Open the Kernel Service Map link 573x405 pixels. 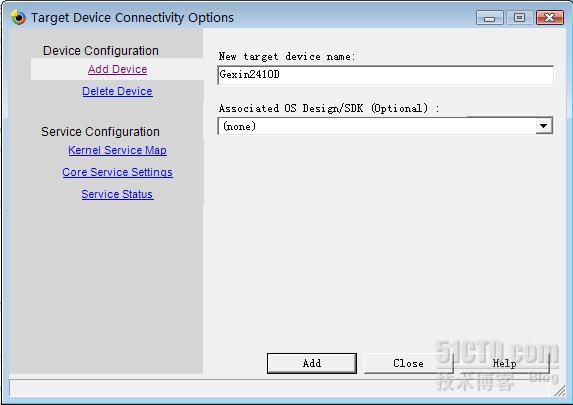(x=117, y=150)
